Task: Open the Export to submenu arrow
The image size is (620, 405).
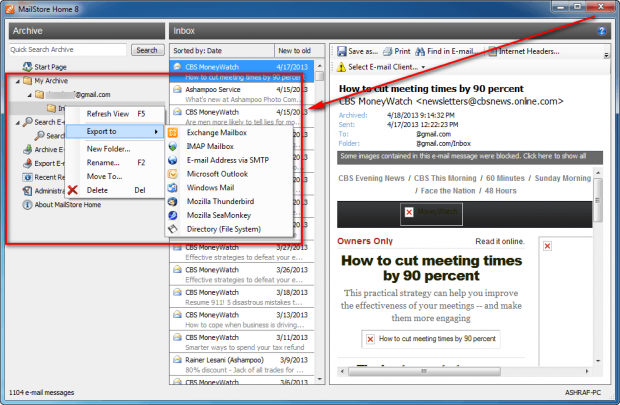Action: (x=157, y=132)
